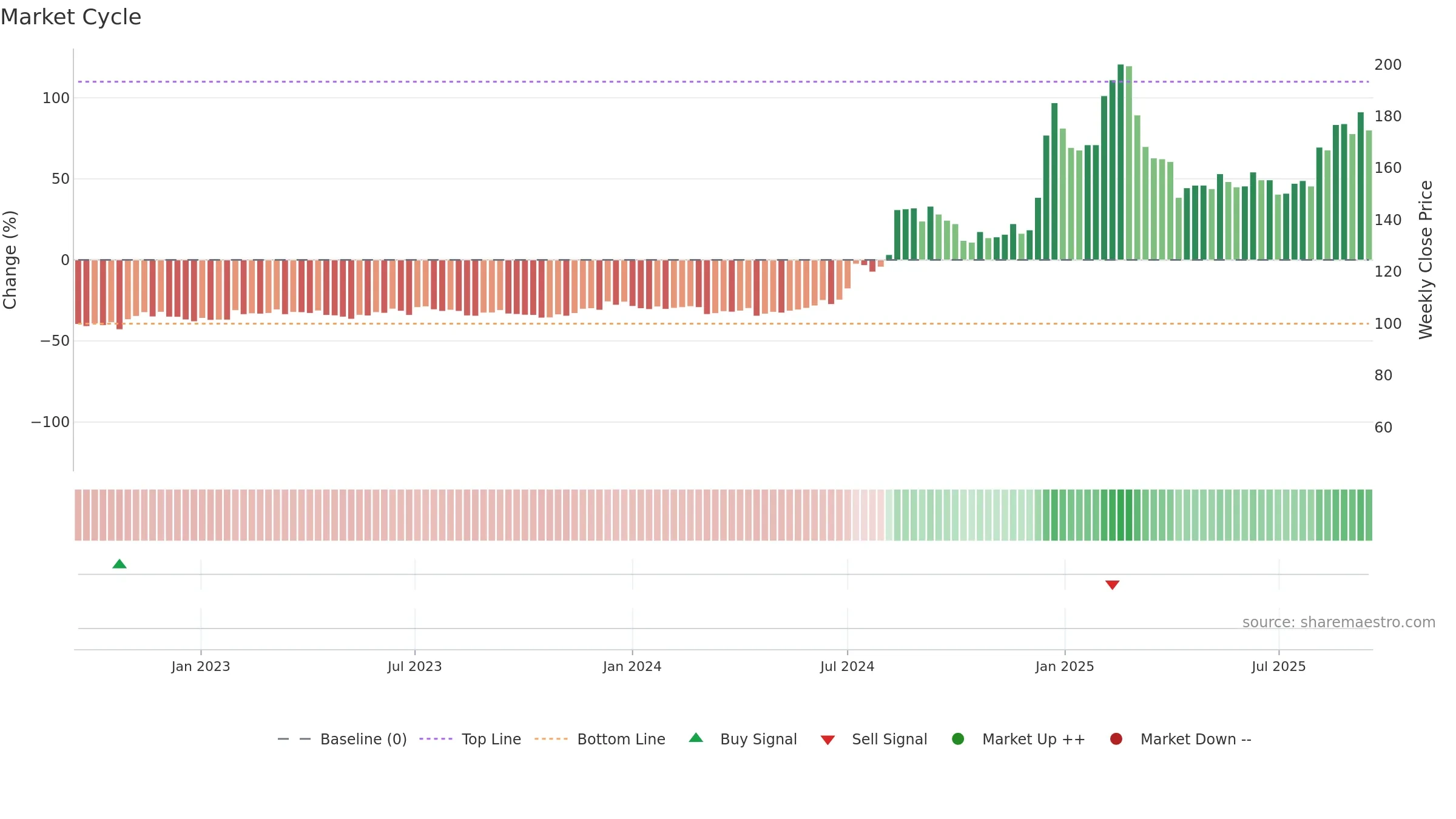Click the 160 tick on price axis
The width and height of the screenshot is (1456, 819).
pos(1388,168)
